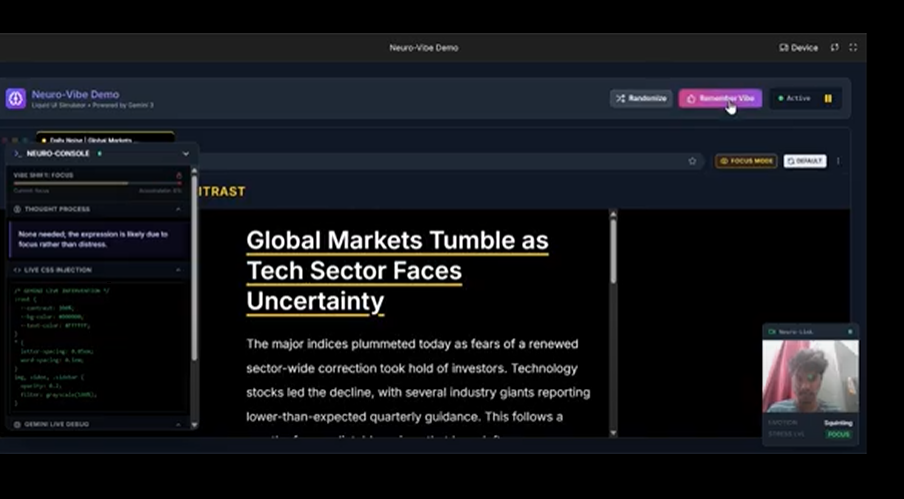Click the NEURO-CONSOLE terminal prompt icon

point(17,154)
